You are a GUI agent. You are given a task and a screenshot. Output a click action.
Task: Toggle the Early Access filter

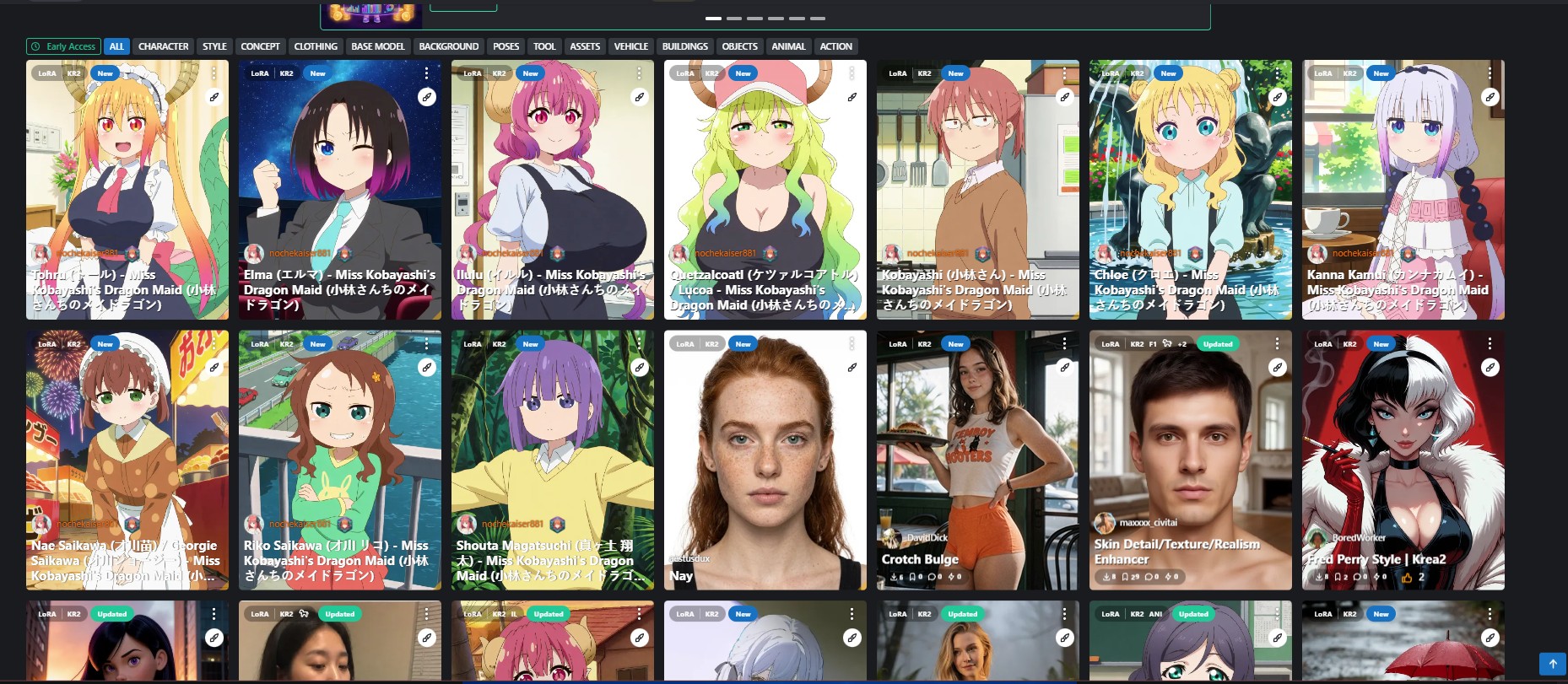point(63,46)
